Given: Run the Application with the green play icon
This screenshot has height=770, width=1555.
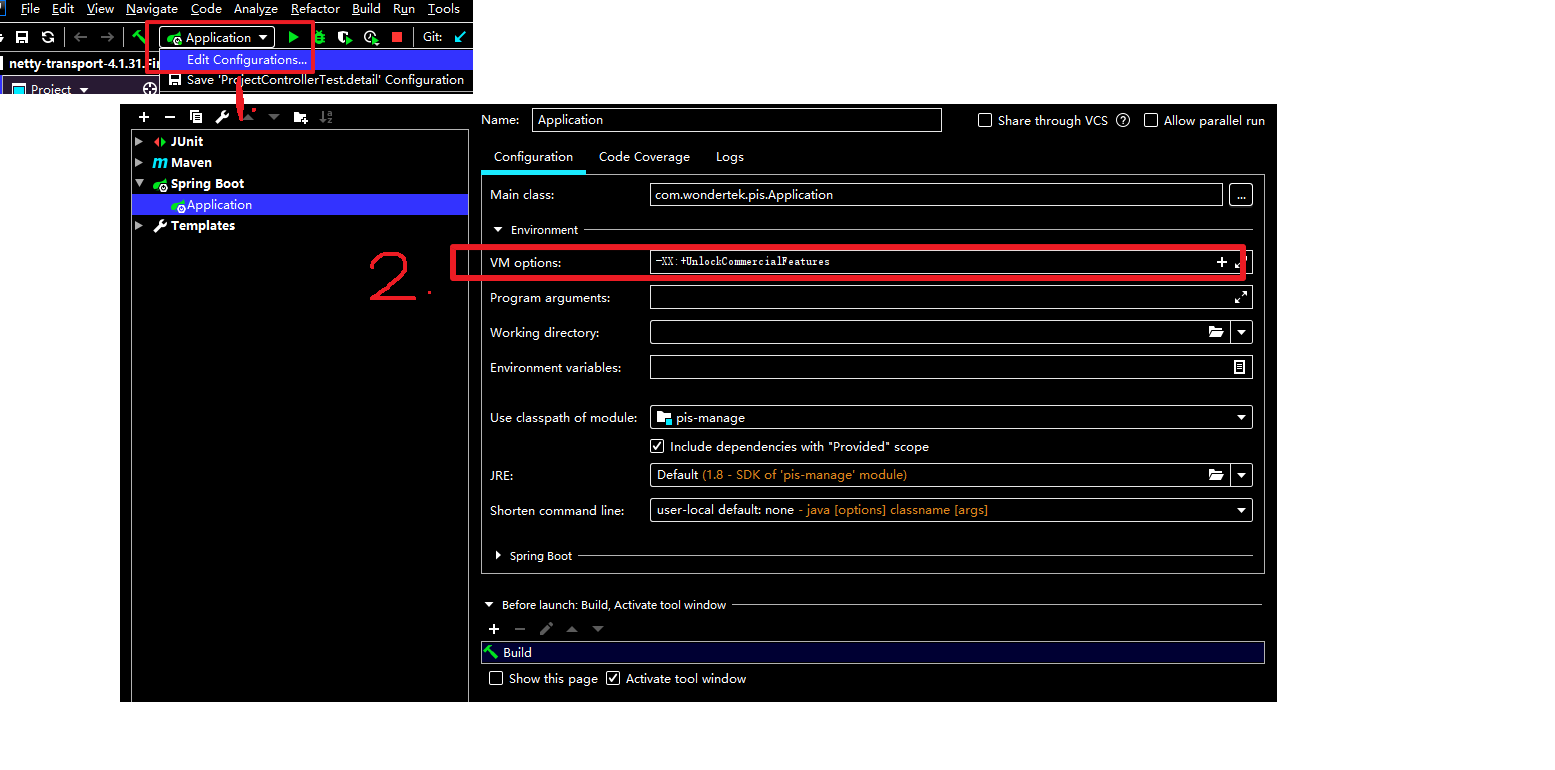Looking at the screenshot, I should (294, 37).
